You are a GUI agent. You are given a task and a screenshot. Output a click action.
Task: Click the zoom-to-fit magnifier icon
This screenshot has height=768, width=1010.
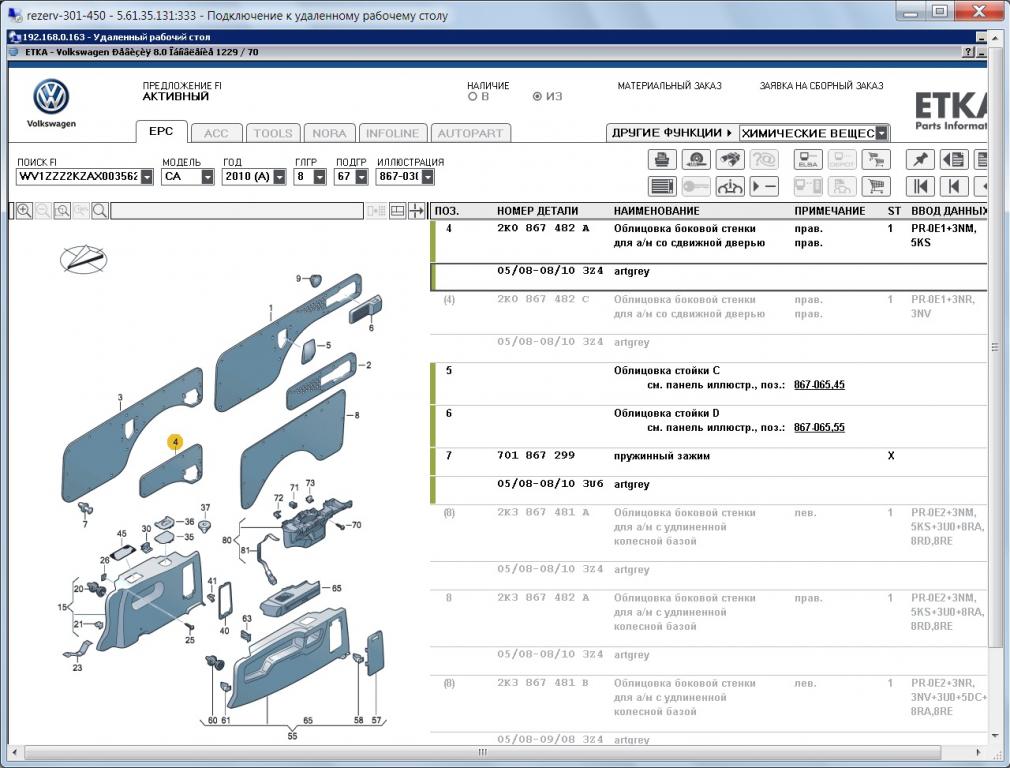point(62,211)
